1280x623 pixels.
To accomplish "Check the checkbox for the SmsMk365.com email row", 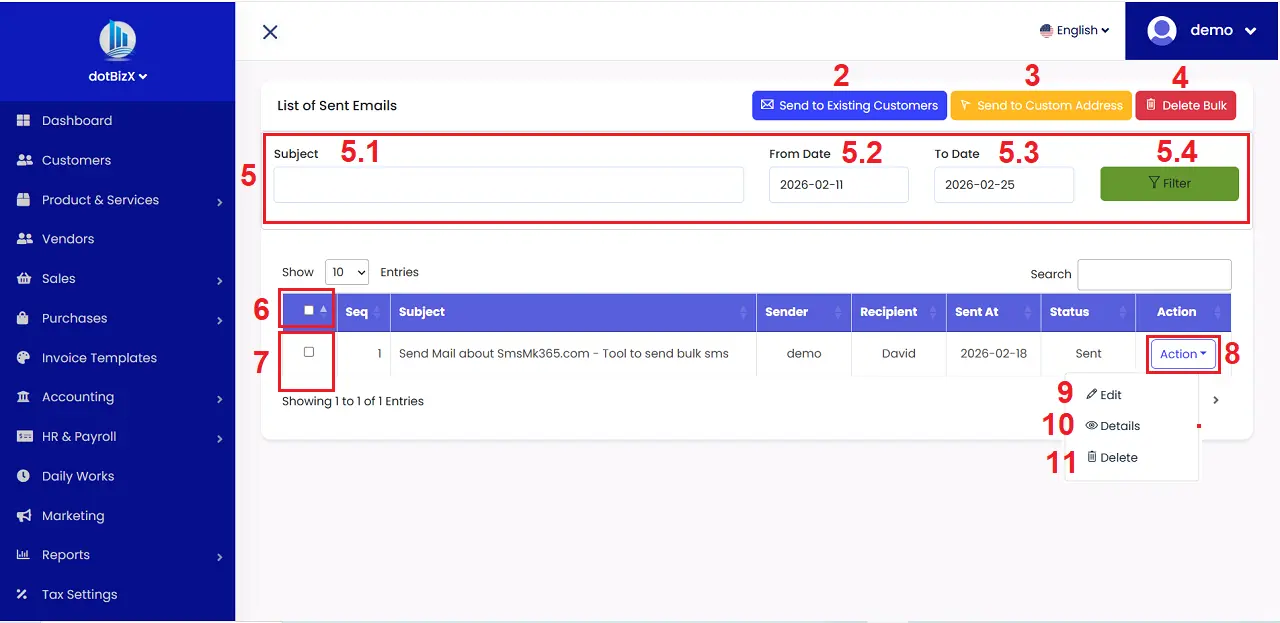I will pos(308,353).
